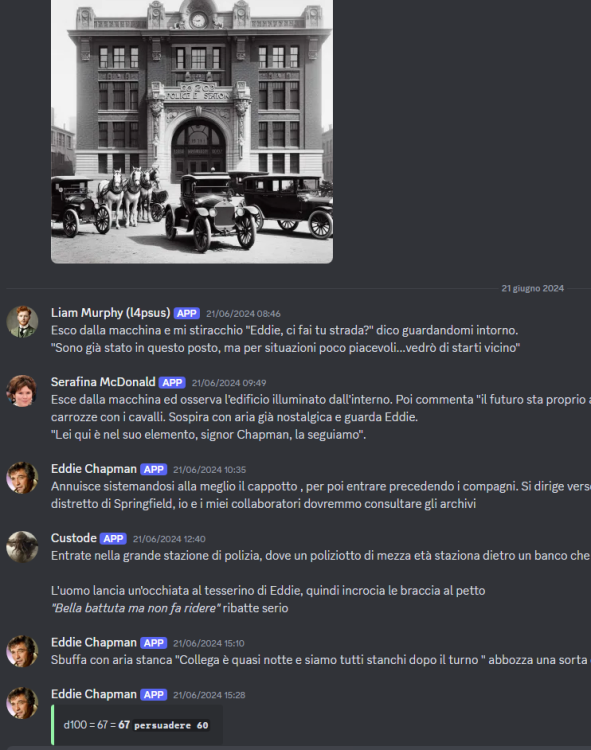Click Liam Murphy's avatar

click(22, 322)
